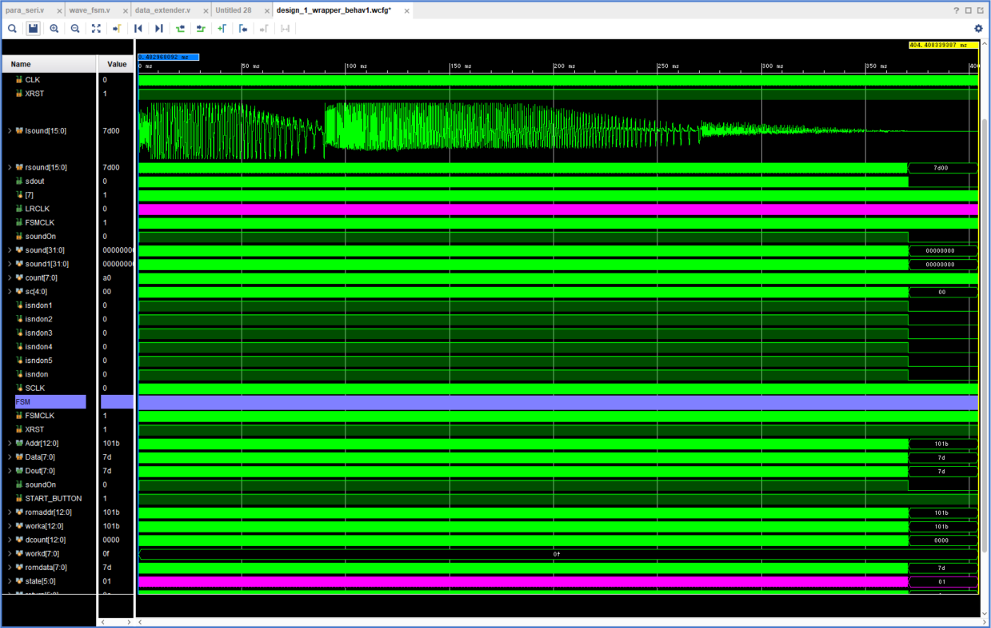Select the START_BUTTON signal

click(53, 498)
